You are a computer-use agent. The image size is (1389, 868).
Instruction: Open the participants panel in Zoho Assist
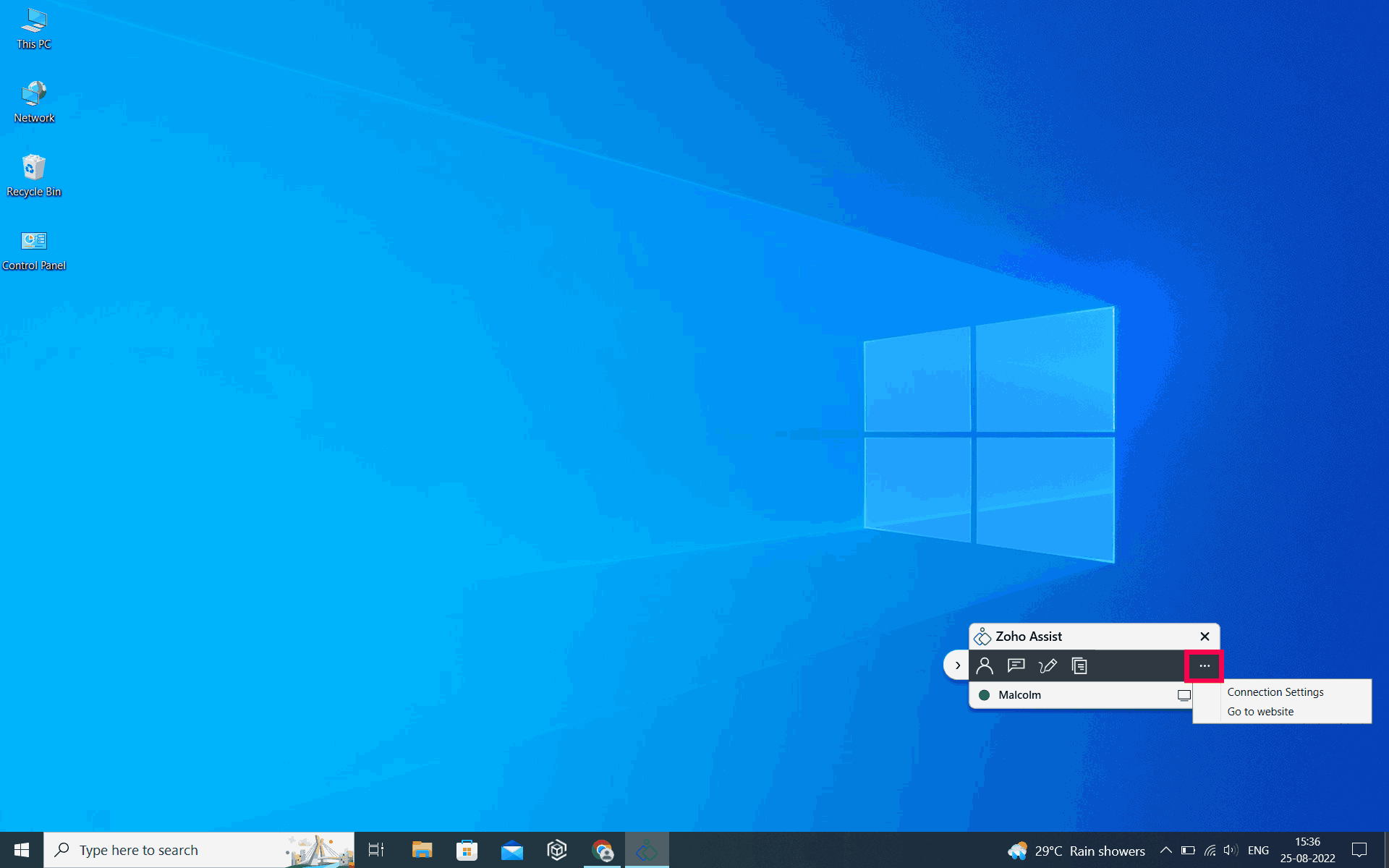[985, 665]
